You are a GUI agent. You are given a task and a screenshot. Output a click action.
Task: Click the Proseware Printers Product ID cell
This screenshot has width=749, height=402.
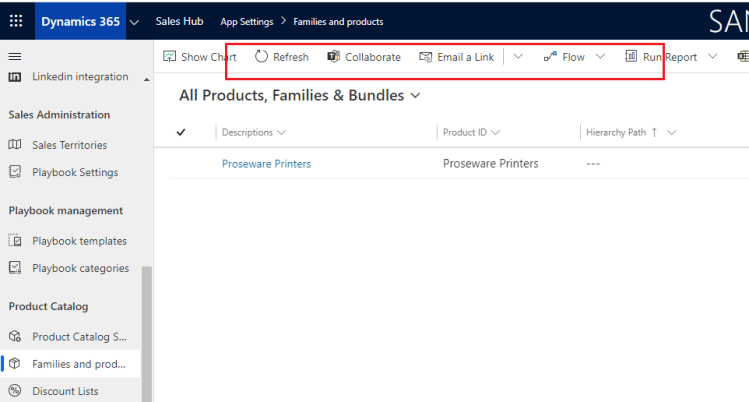[x=491, y=164]
